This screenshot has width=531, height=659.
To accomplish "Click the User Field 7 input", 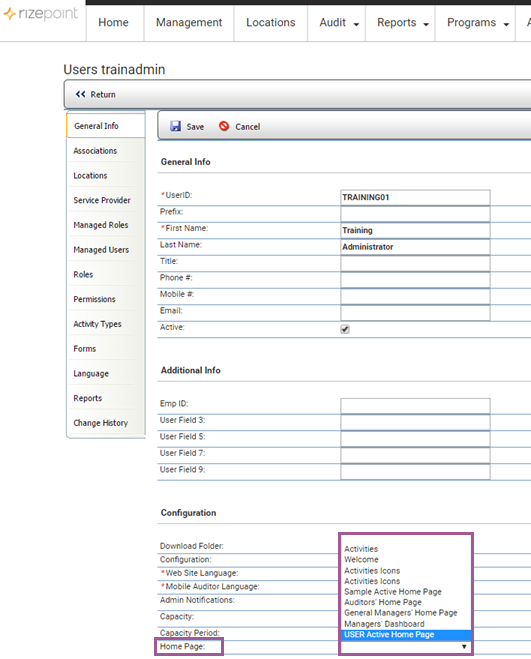I will coord(415,455).
